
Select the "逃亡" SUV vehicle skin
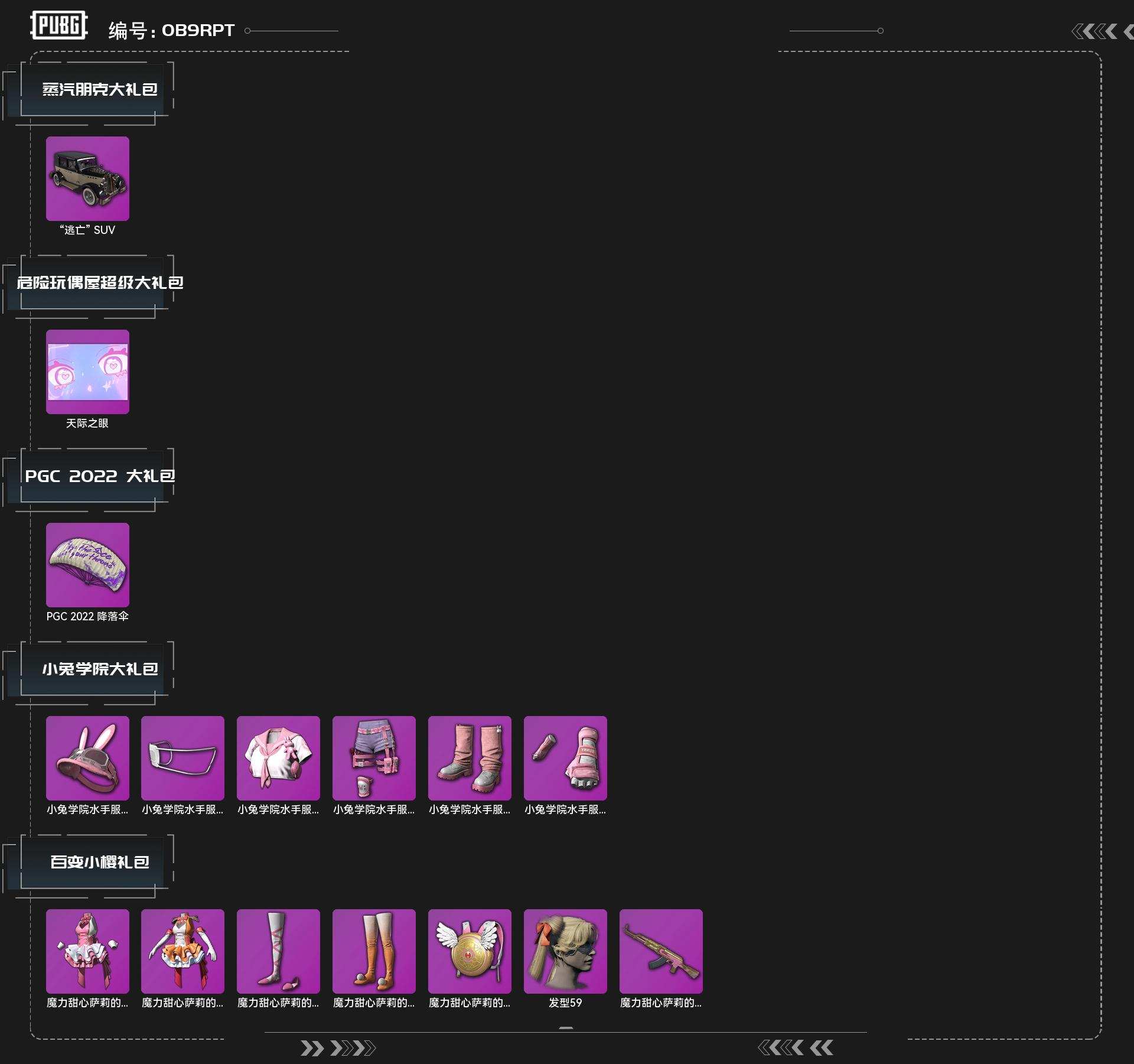pos(87,178)
